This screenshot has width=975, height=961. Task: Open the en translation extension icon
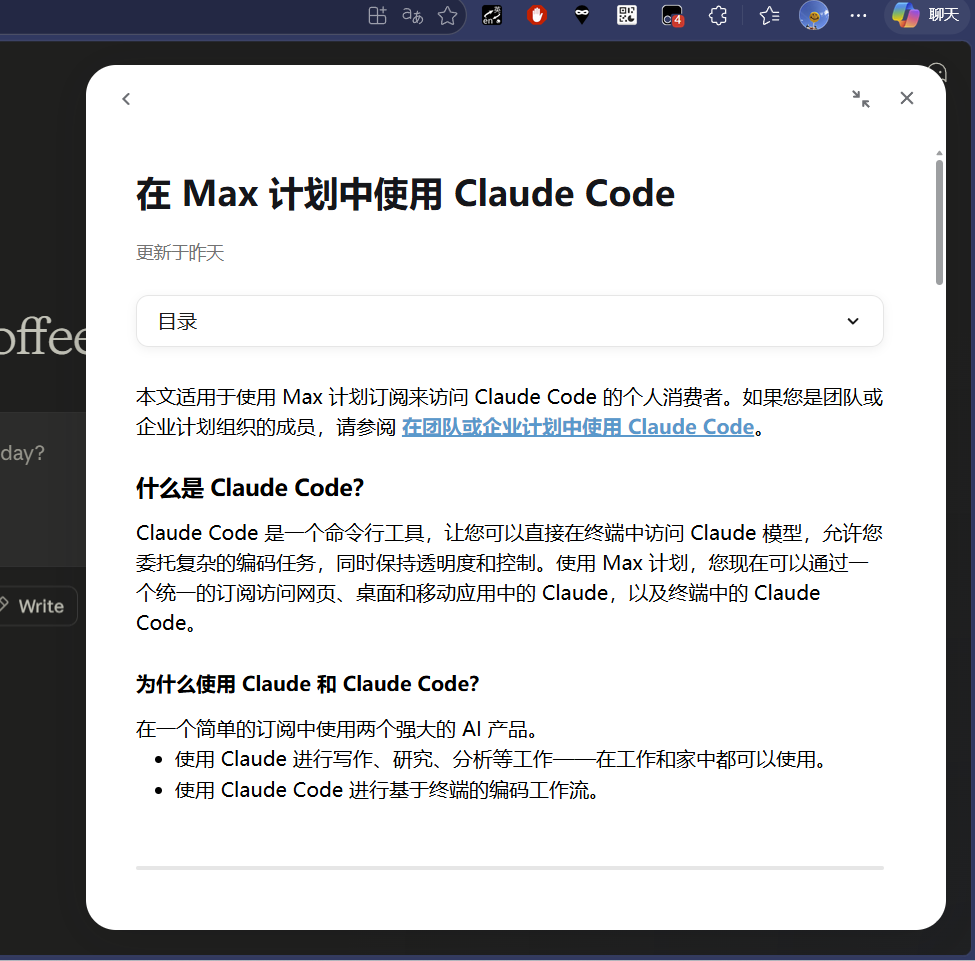coord(492,16)
